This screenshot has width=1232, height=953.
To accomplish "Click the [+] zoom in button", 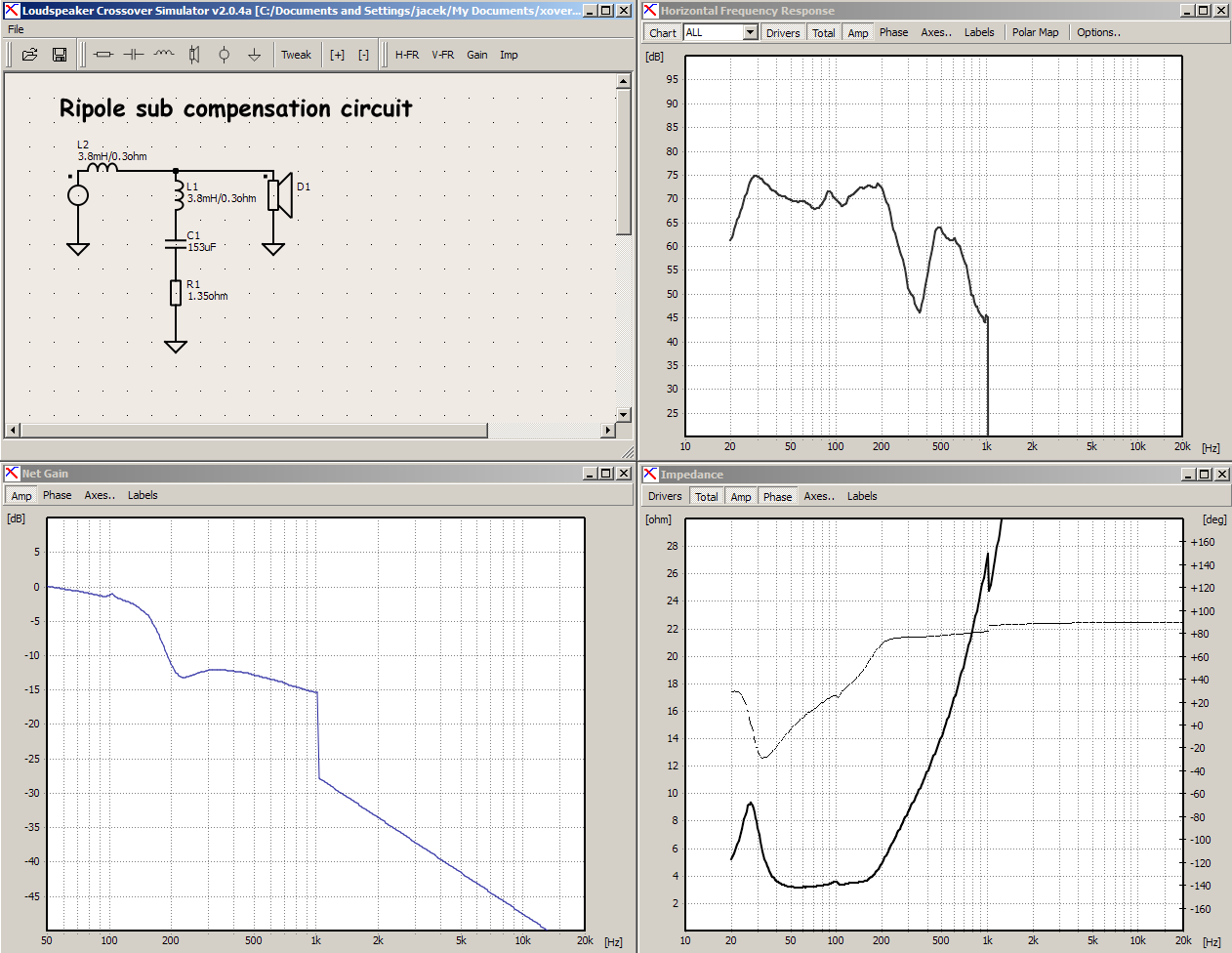I will pos(338,55).
